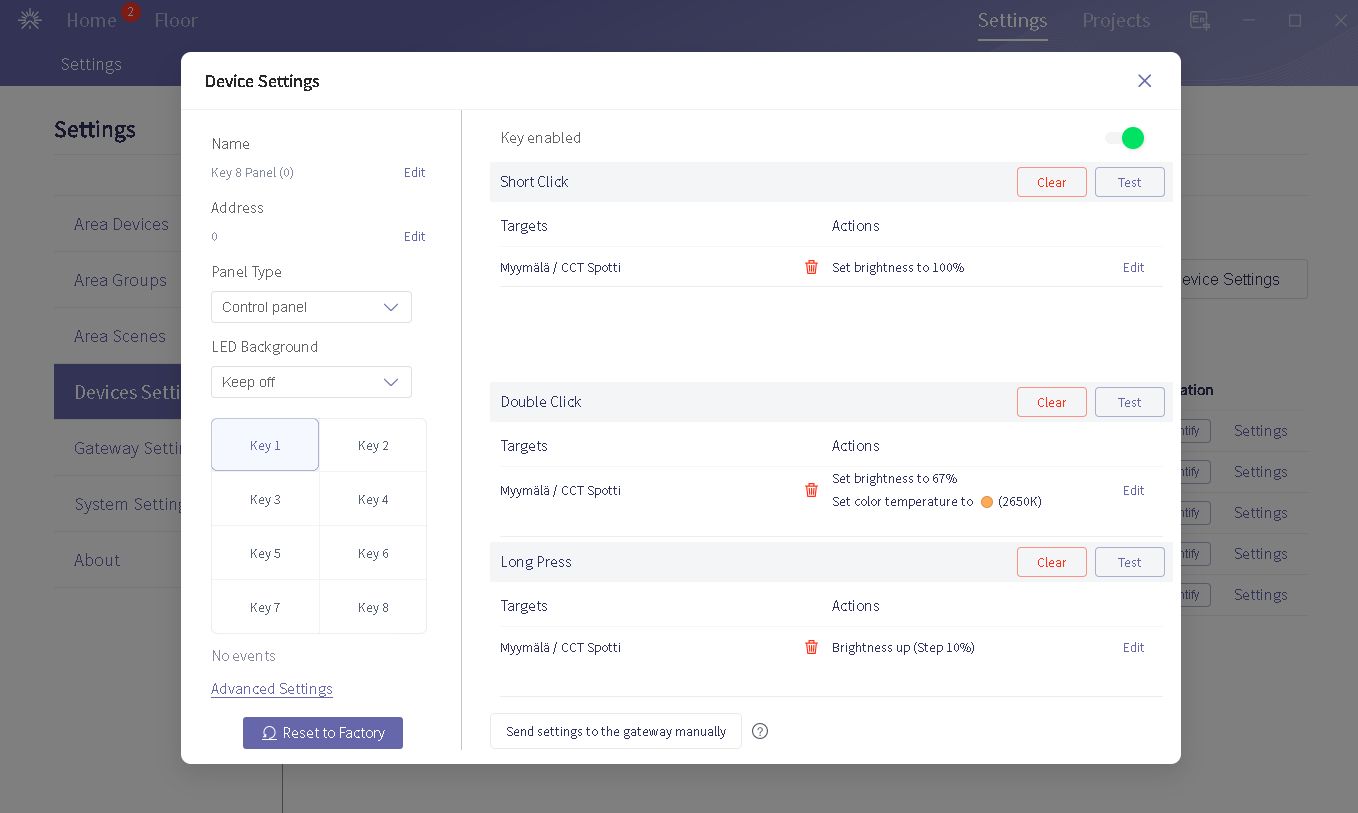
Task: Click the Reset to Factory button
Action: (323, 733)
